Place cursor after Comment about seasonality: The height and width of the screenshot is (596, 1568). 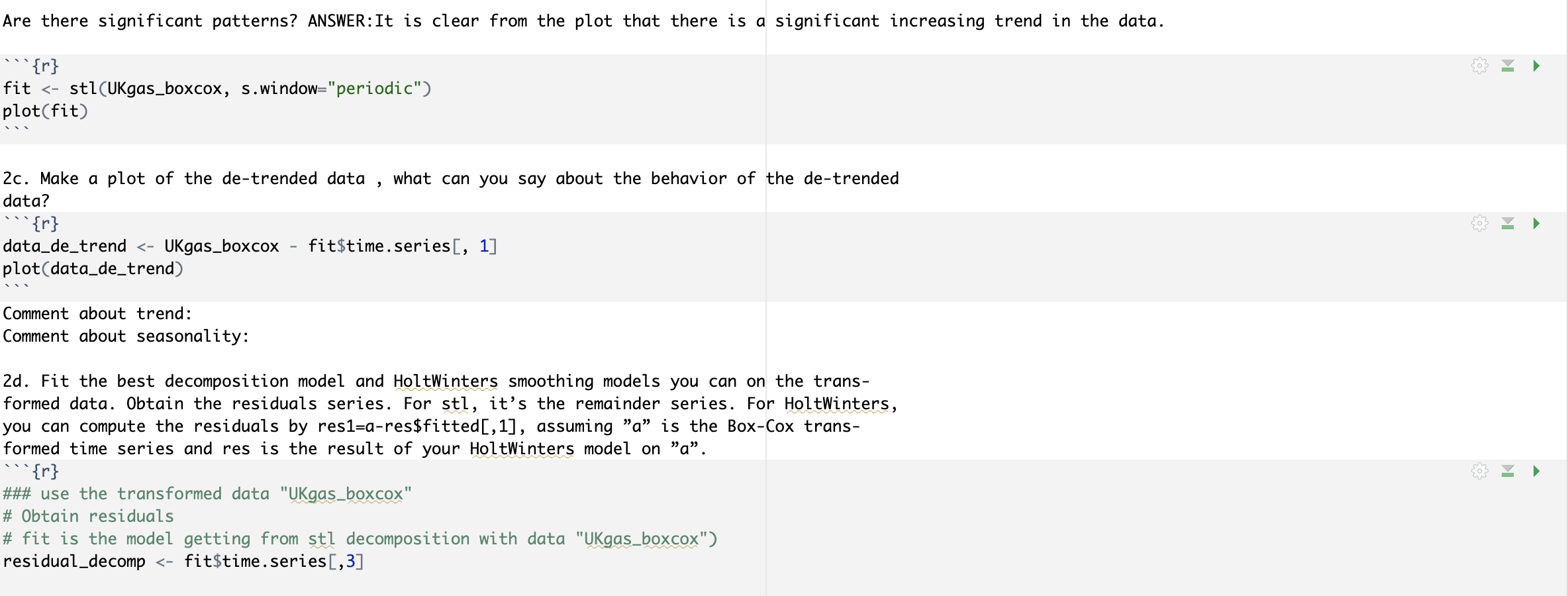(x=250, y=336)
